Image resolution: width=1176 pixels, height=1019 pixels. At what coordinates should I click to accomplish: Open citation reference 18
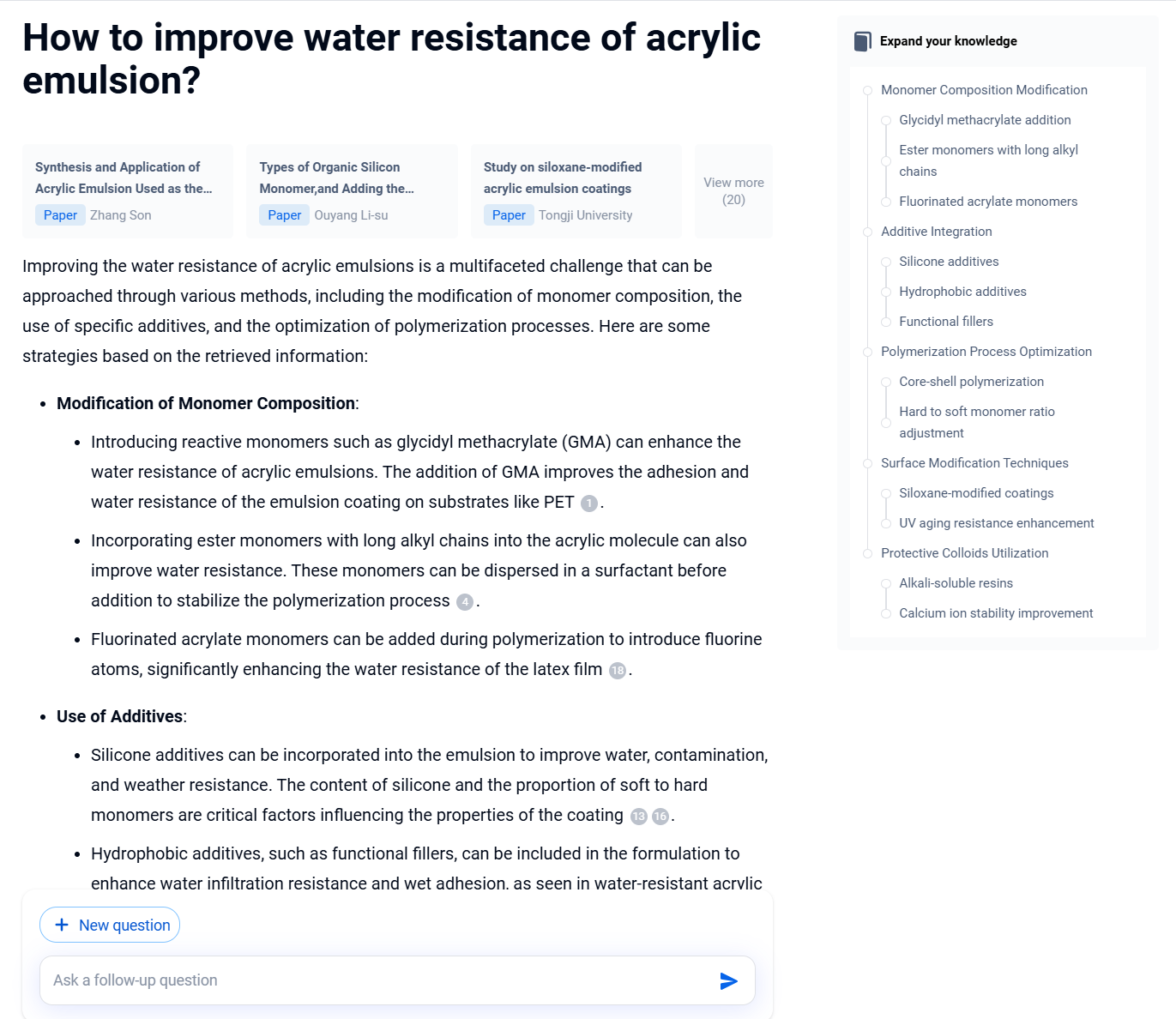pos(618,671)
